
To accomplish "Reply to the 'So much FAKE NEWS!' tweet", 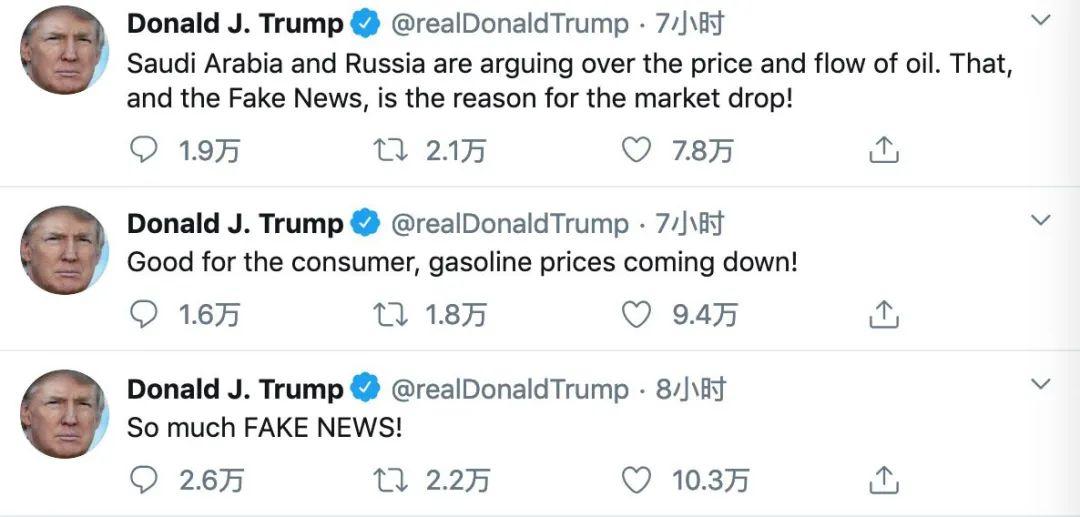I will (x=145, y=481).
